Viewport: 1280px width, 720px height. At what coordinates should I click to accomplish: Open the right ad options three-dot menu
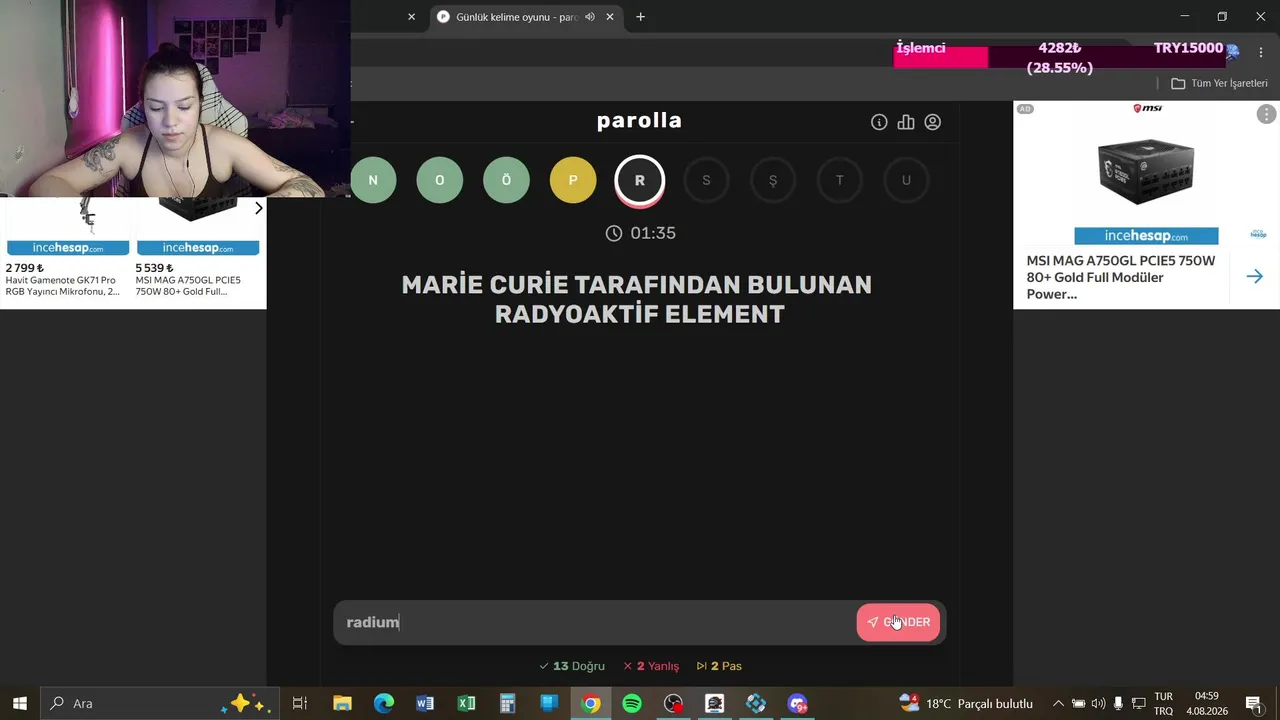pyautogui.click(x=1266, y=114)
